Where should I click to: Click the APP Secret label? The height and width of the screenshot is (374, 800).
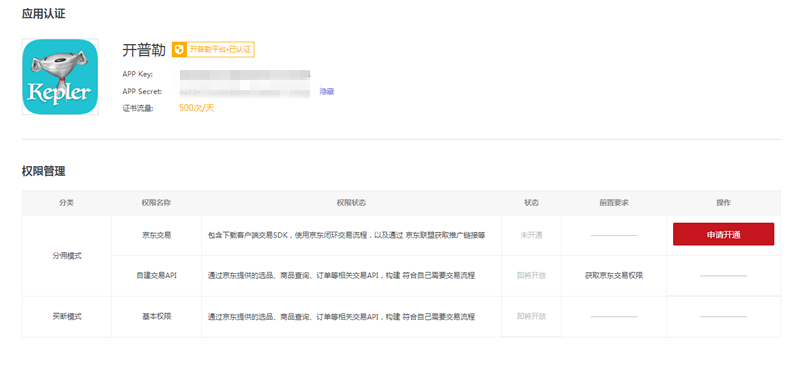click(142, 91)
